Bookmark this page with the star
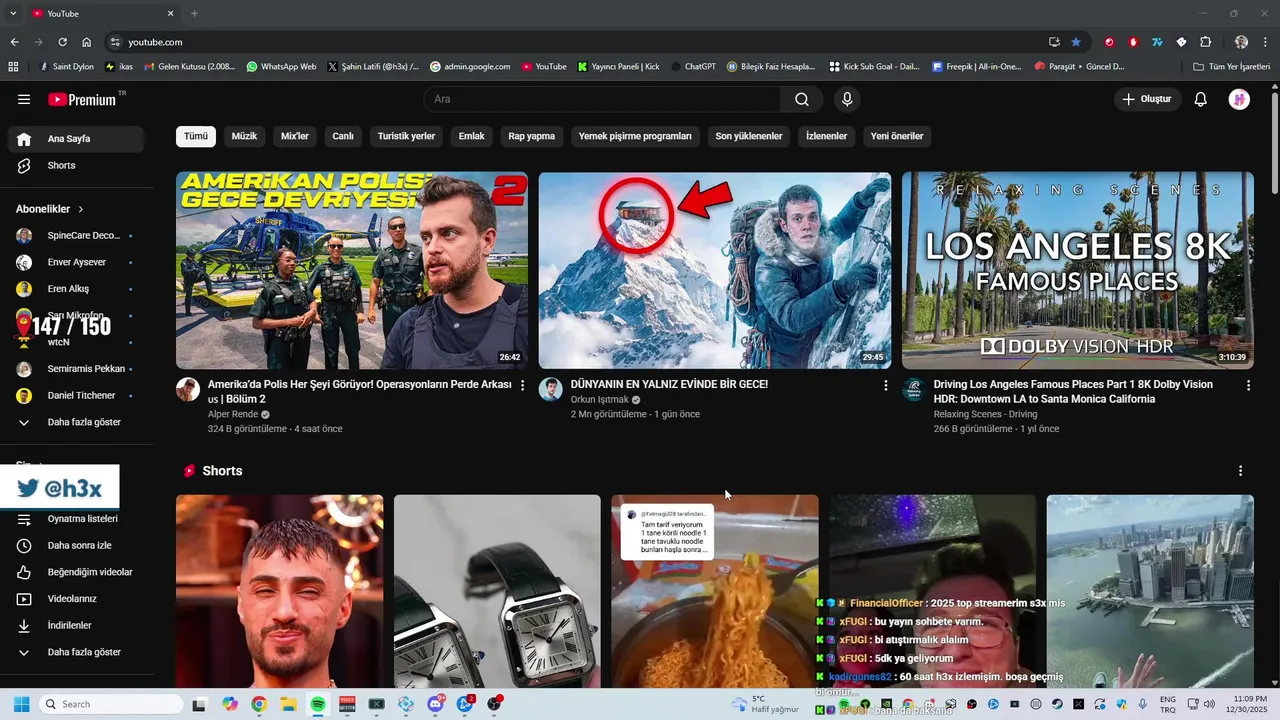This screenshot has width=1280, height=720. click(x=1076, y=42)
